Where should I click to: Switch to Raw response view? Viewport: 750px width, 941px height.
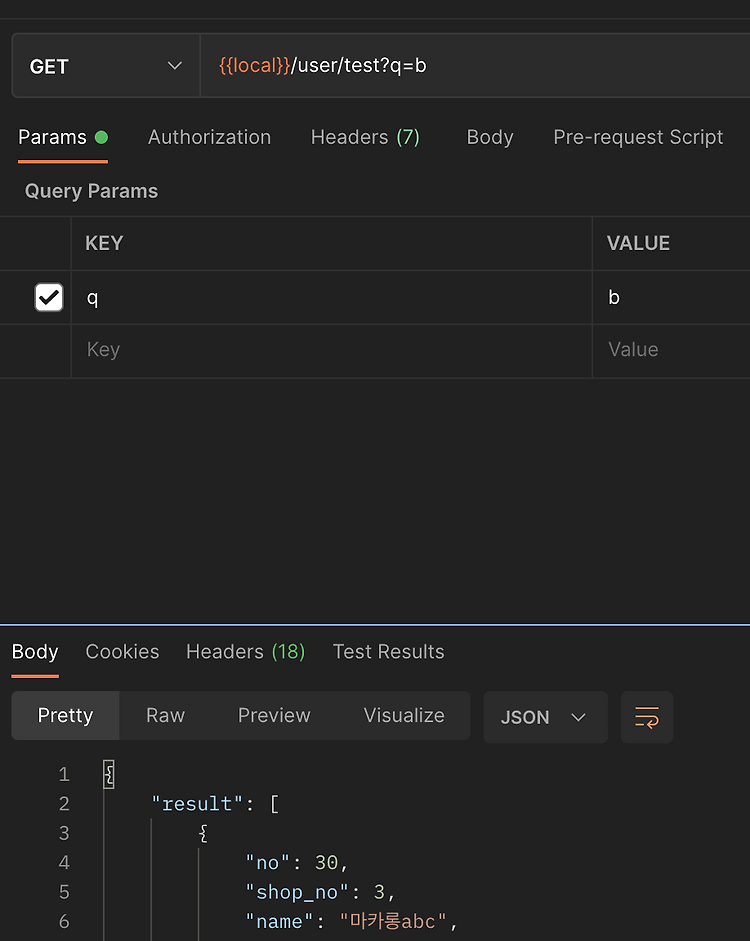coord(165,715)
